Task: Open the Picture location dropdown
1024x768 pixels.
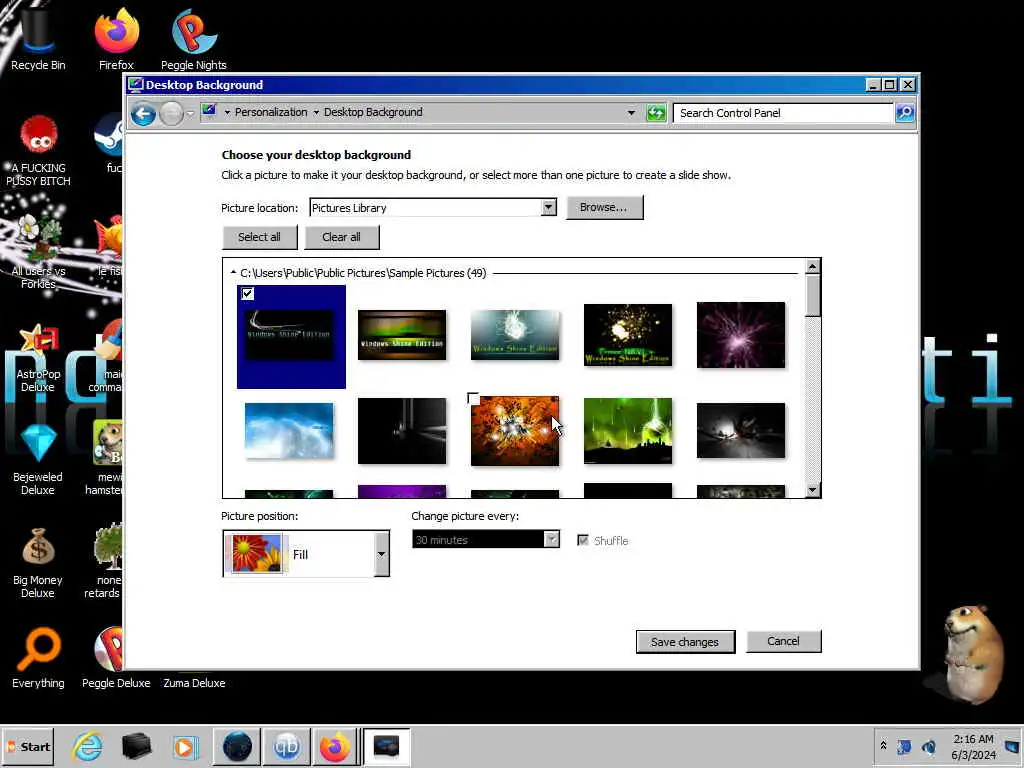Action: click(549, 208)
